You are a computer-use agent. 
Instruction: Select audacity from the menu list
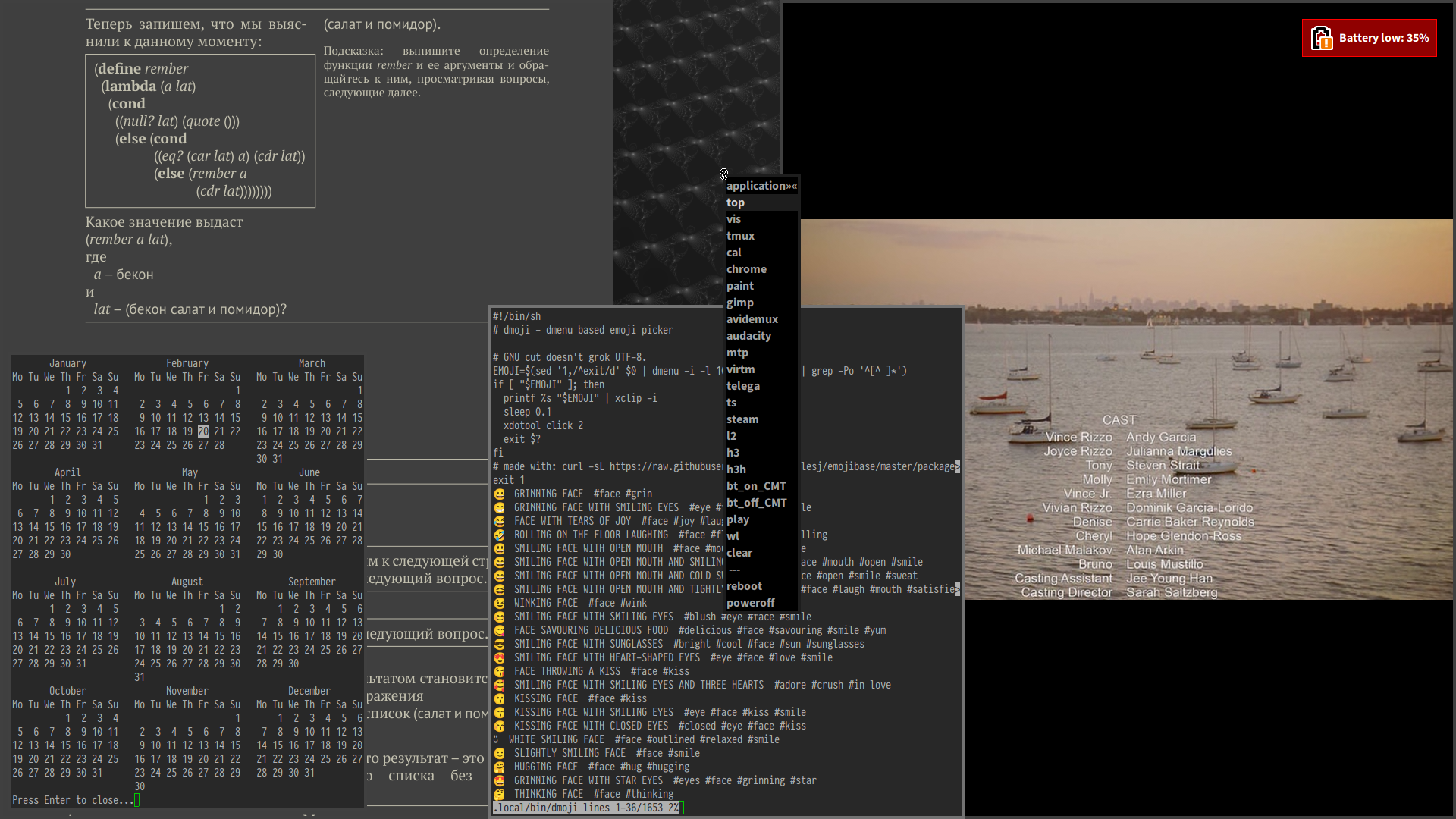pos(748,336)
